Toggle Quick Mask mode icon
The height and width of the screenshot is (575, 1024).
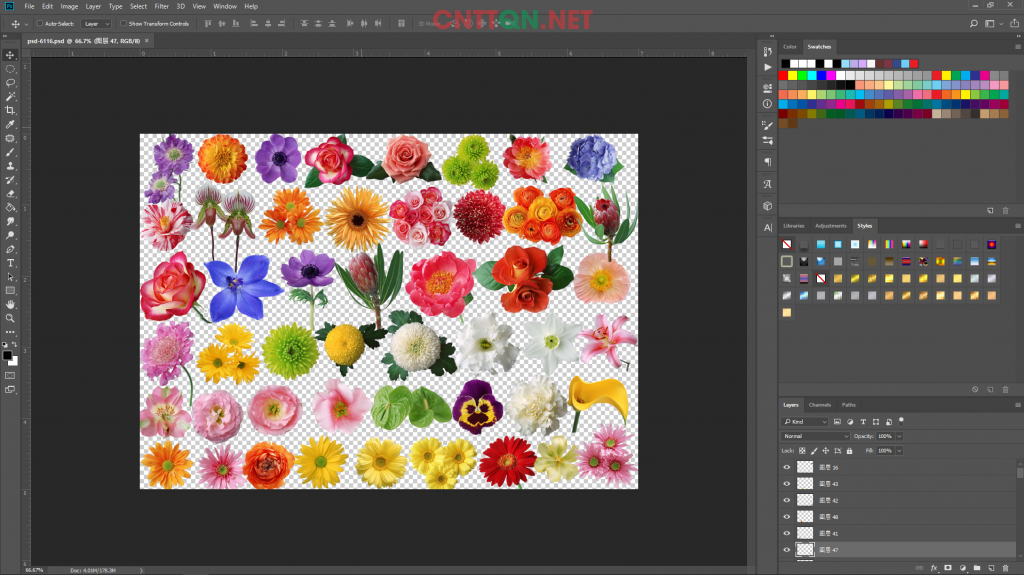(10, 376)
